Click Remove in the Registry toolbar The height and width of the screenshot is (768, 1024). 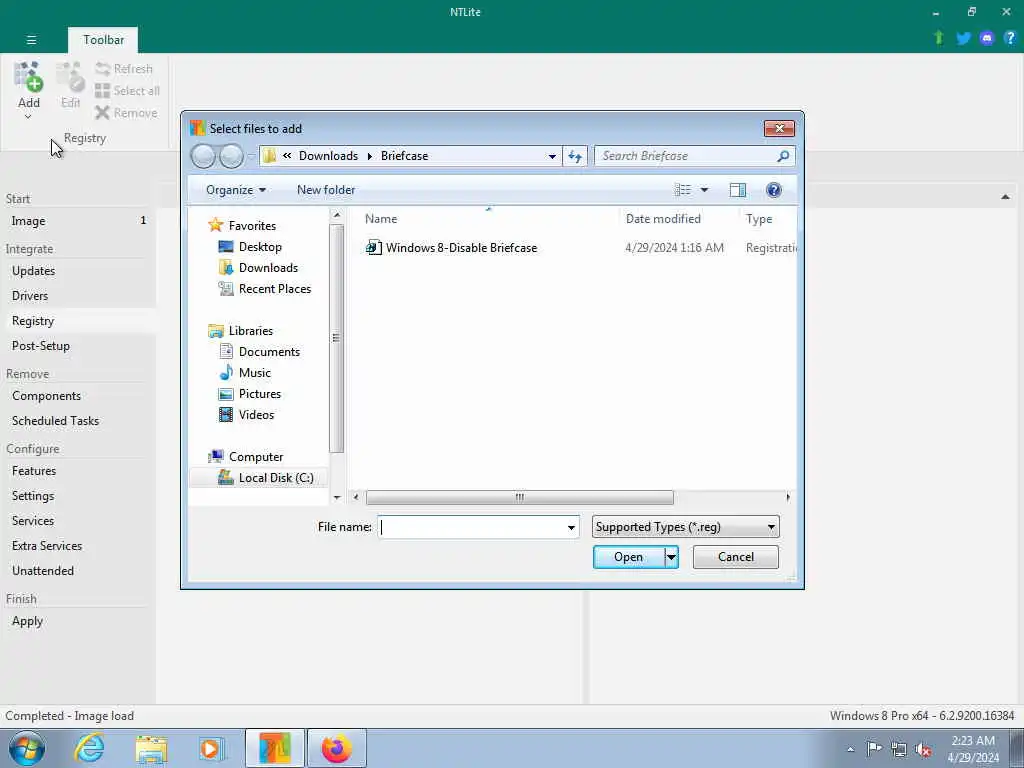(x=127, y=113)
